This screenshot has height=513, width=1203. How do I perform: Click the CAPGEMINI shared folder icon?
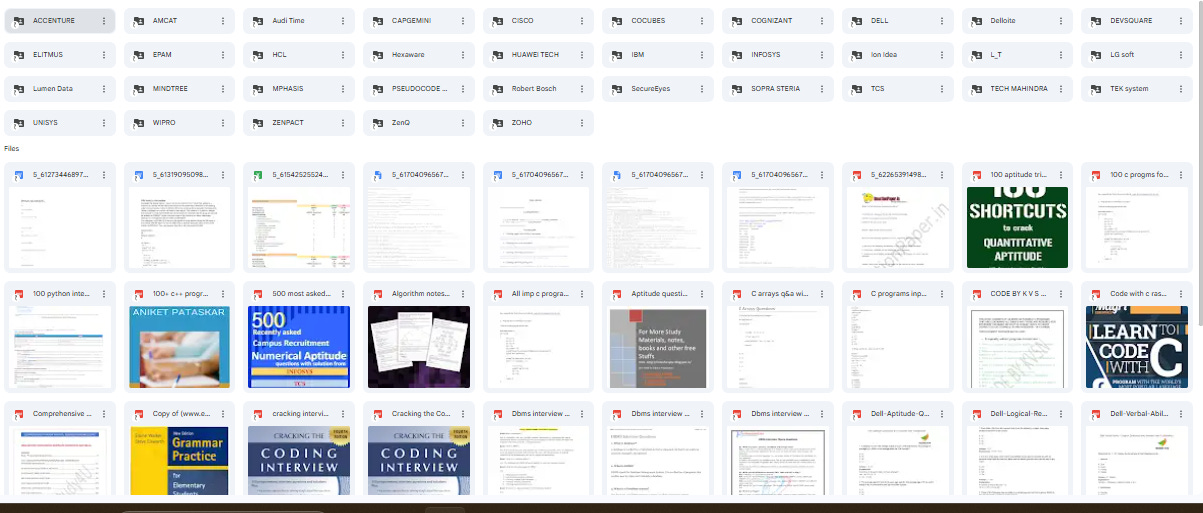coord(378,20)
